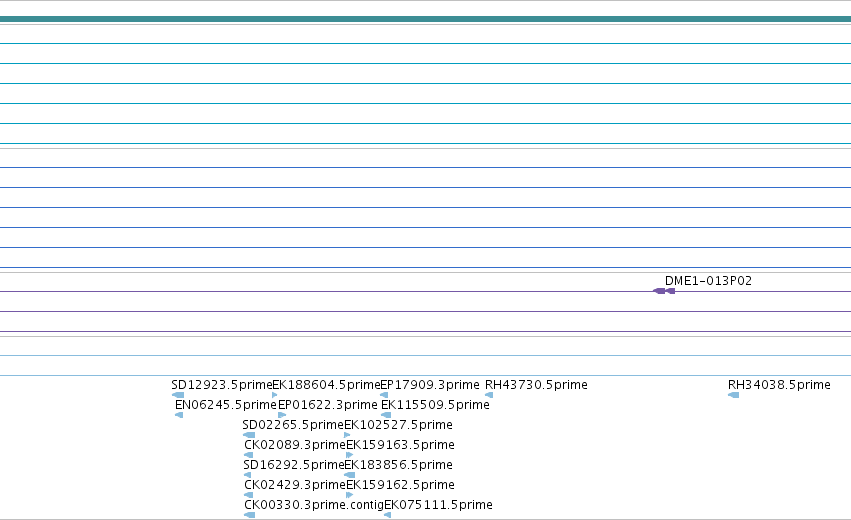
Task: Click the EP17909.3prime label text
Action: 430,385
